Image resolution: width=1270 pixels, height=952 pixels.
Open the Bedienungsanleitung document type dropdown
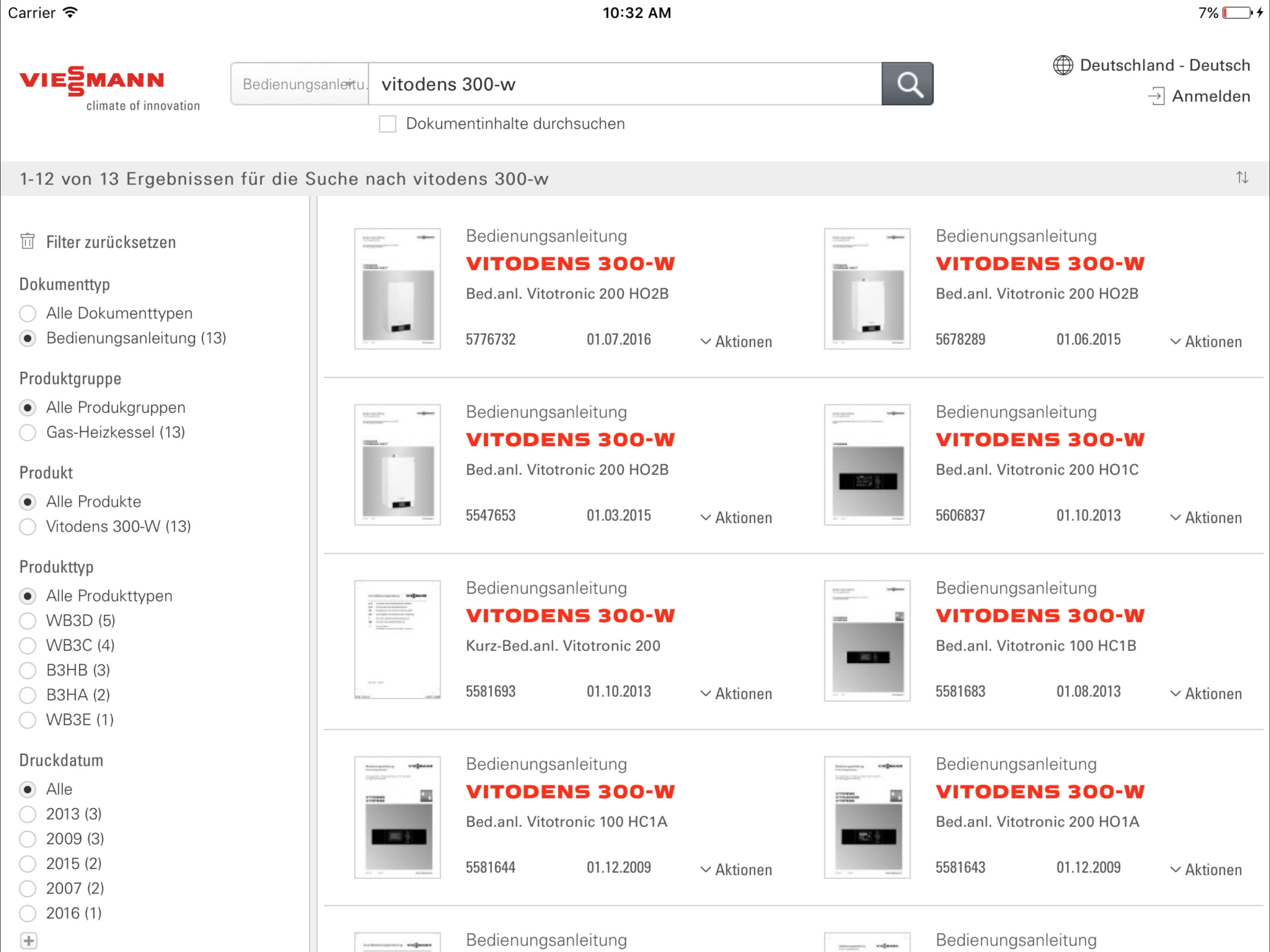(x=300, y=84)
